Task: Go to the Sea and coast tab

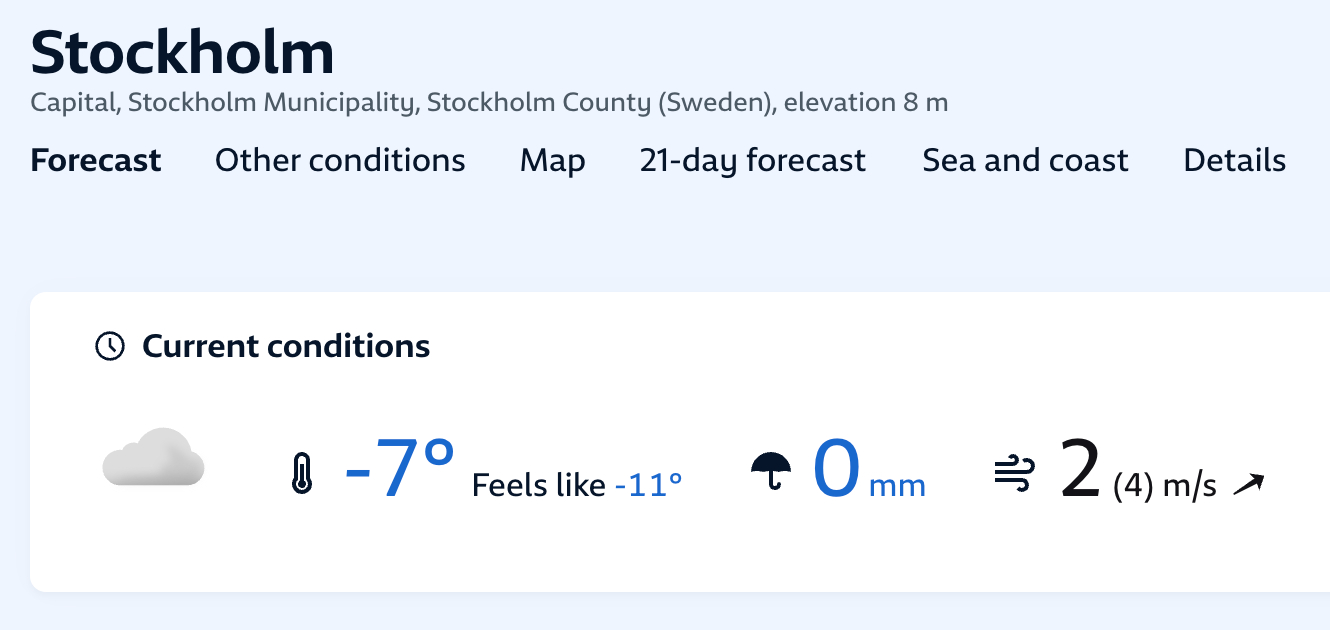Action: click(1025, 160)
